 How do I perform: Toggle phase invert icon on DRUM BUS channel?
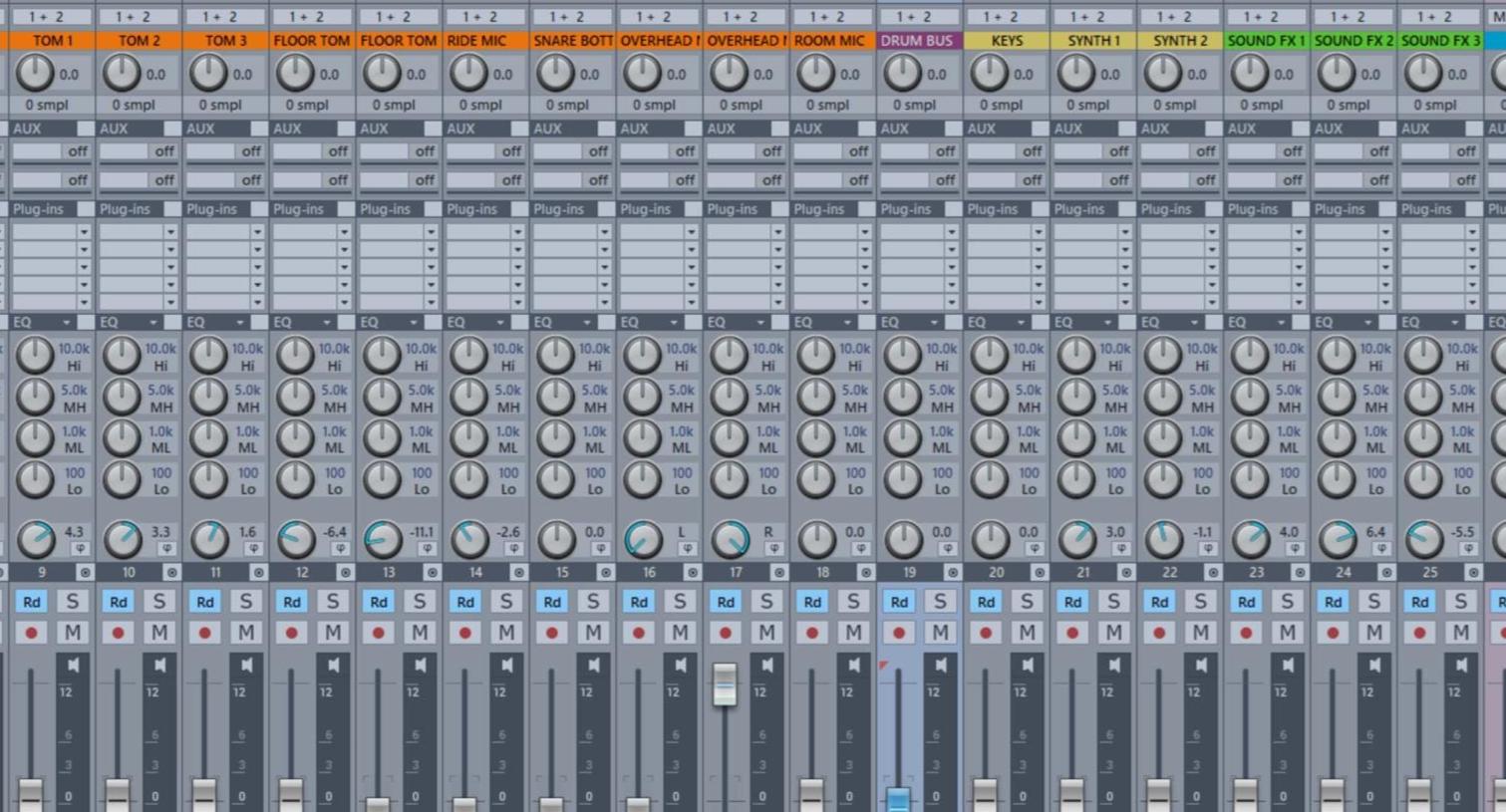[x=948, y=549]
